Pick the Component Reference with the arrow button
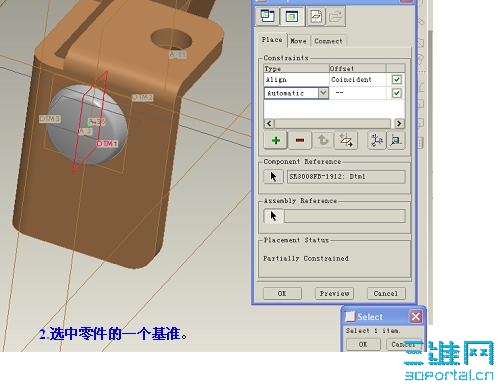504x391 pixels. (273, 176)
